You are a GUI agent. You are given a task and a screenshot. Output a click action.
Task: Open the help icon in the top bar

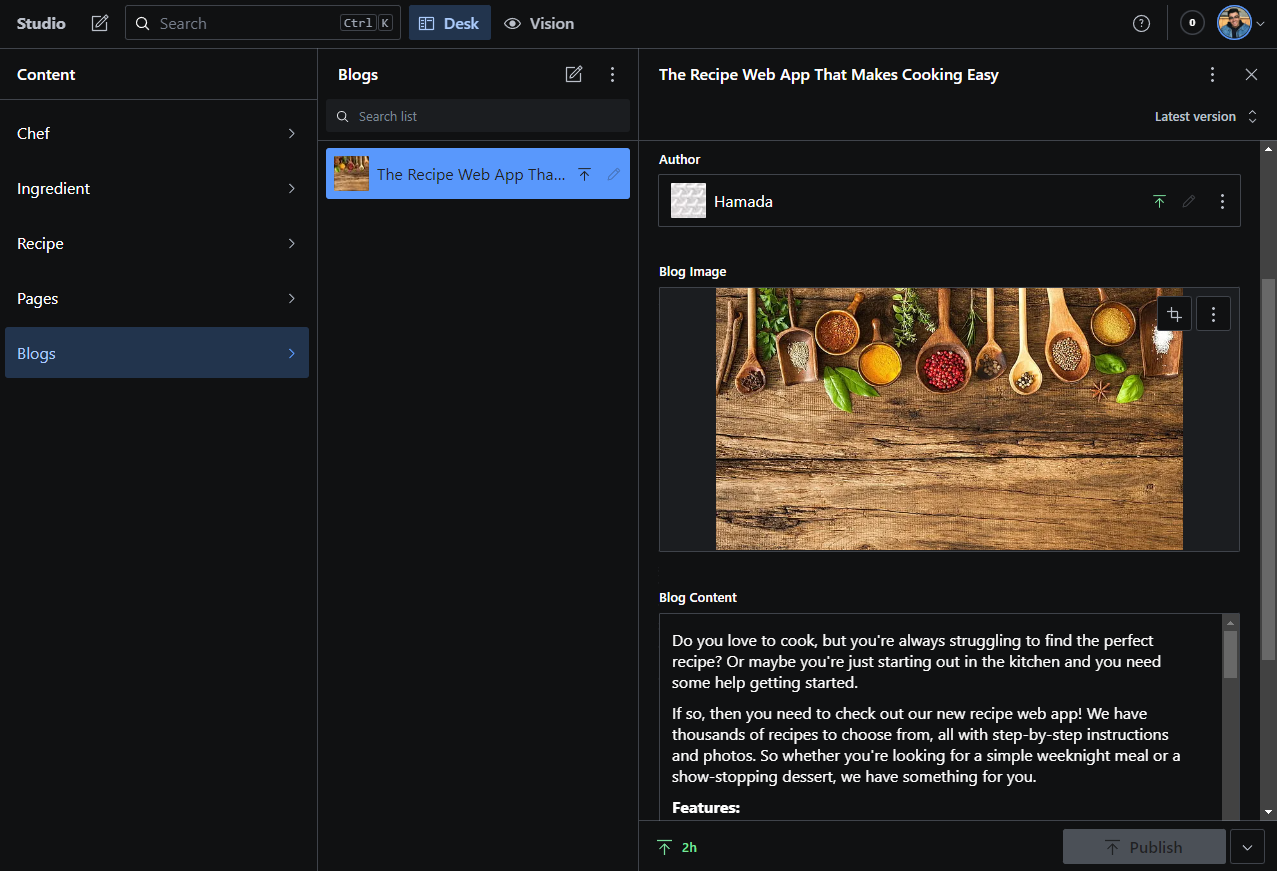pos(1141,23)
